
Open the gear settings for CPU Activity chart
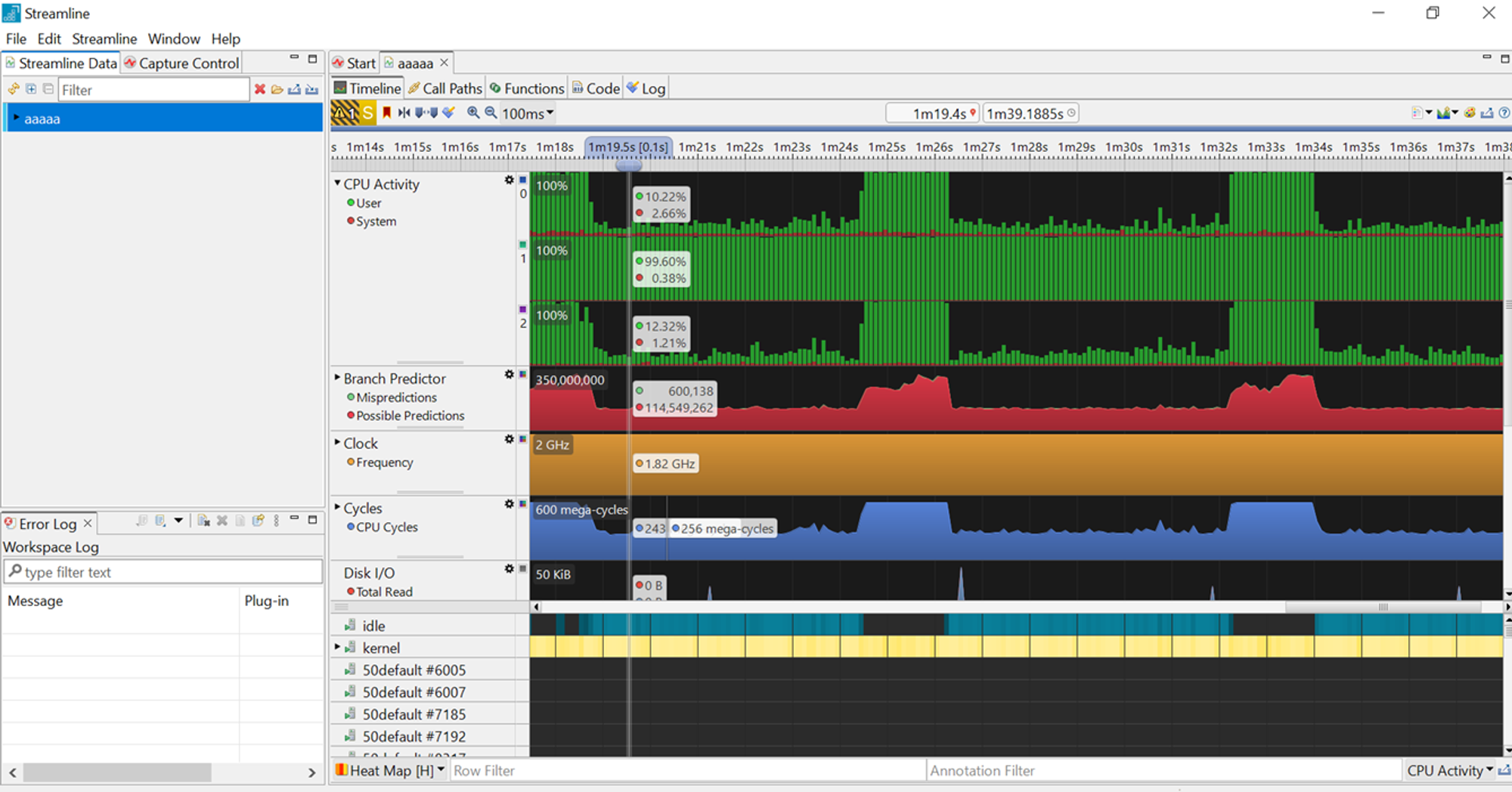[509, 181]
